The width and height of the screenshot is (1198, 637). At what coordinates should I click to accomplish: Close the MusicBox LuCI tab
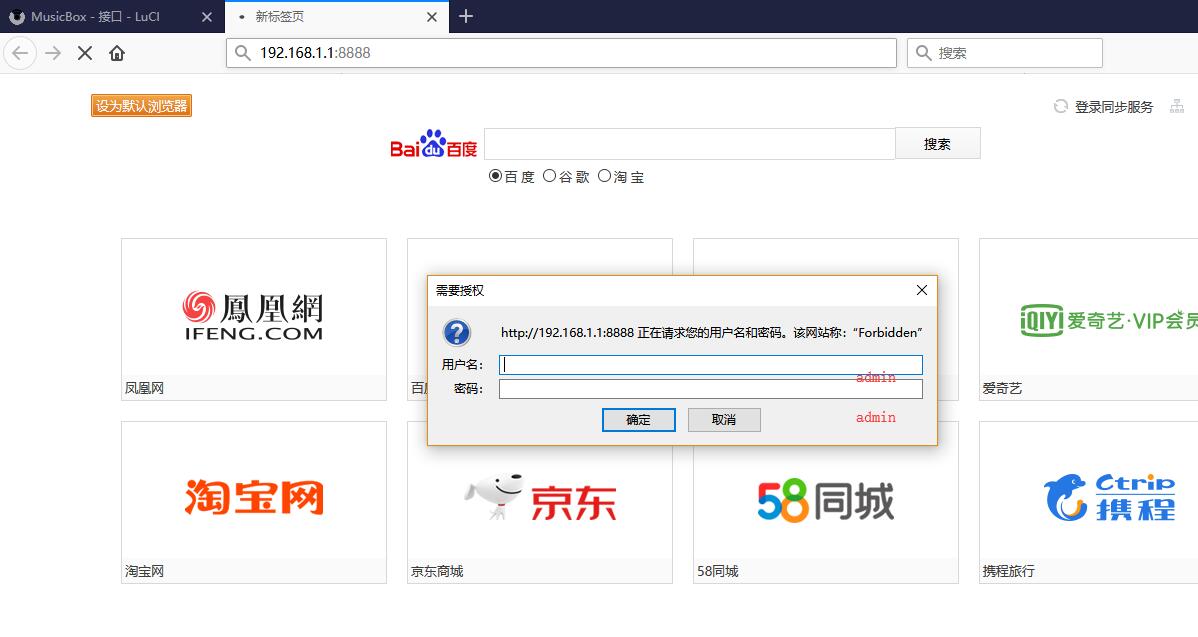pyautogui.click(x=206, y=17)
